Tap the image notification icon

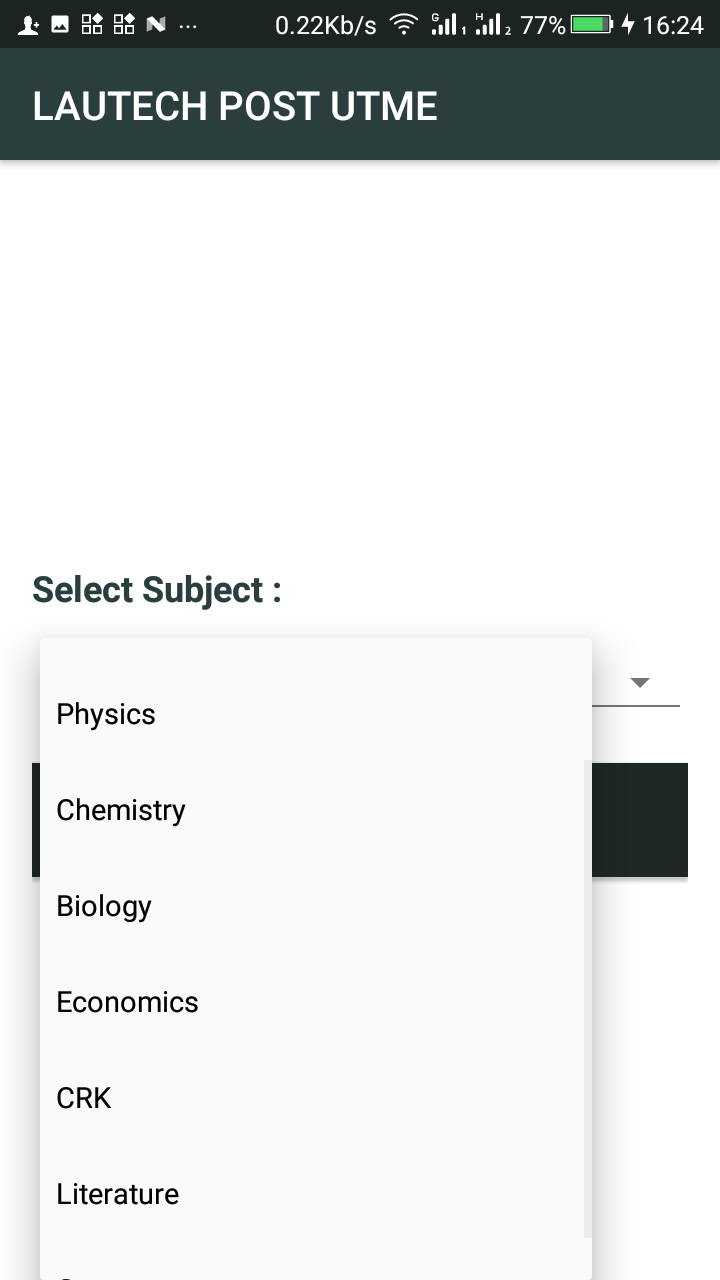coord(60,25)
